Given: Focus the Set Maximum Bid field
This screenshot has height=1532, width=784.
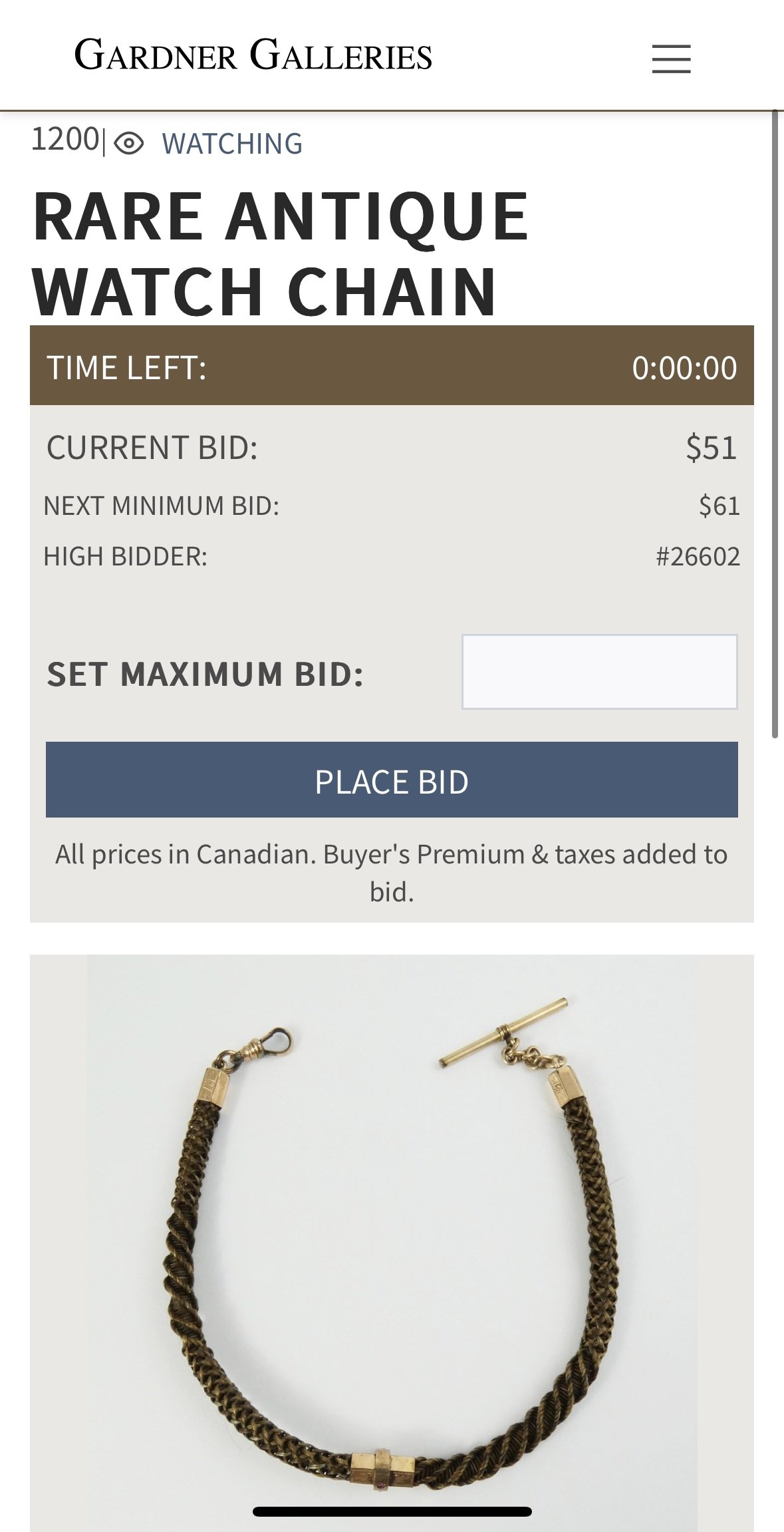Looking at the screenshot, I should click(x=599, y=671).
